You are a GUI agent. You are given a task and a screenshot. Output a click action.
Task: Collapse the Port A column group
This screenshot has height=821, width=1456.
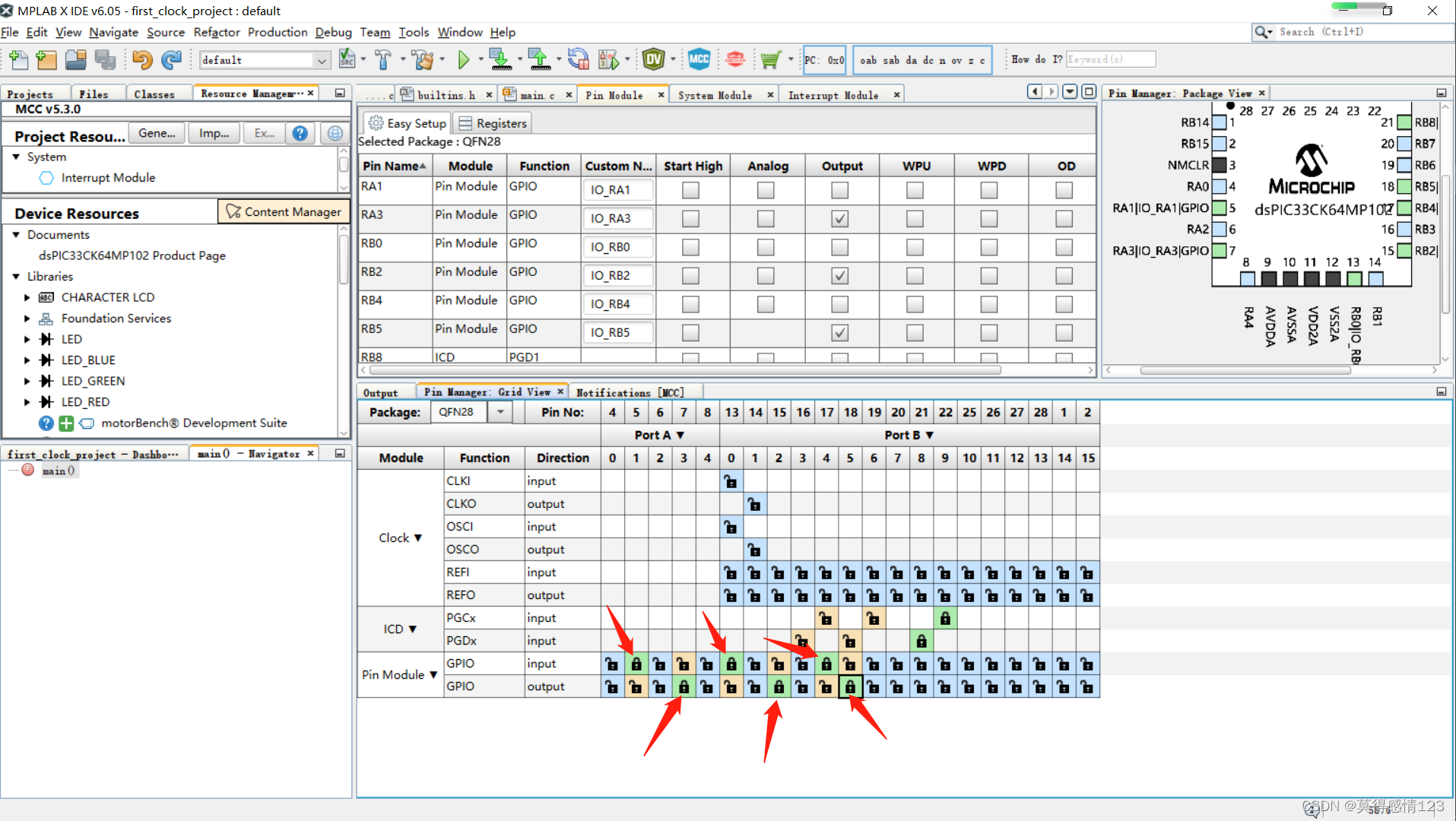[x=680, y=436]
